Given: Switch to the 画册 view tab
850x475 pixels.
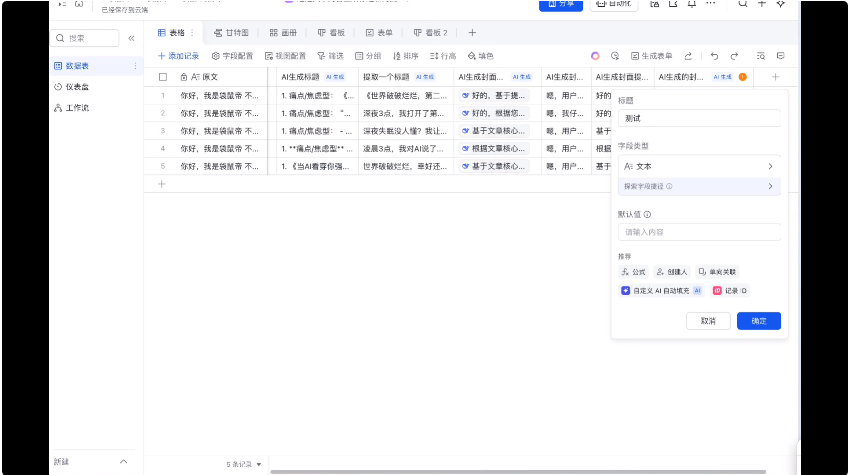Looking at the screenshot, I should [283, 33].
